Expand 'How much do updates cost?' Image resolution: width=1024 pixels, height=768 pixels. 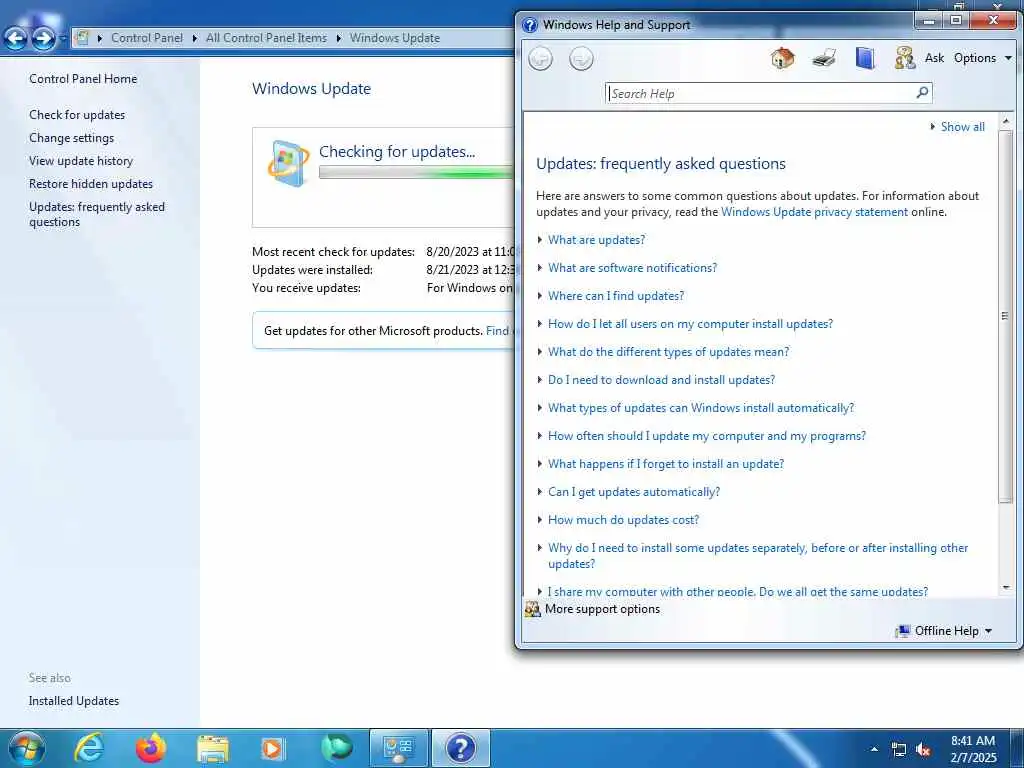(624, 520)
